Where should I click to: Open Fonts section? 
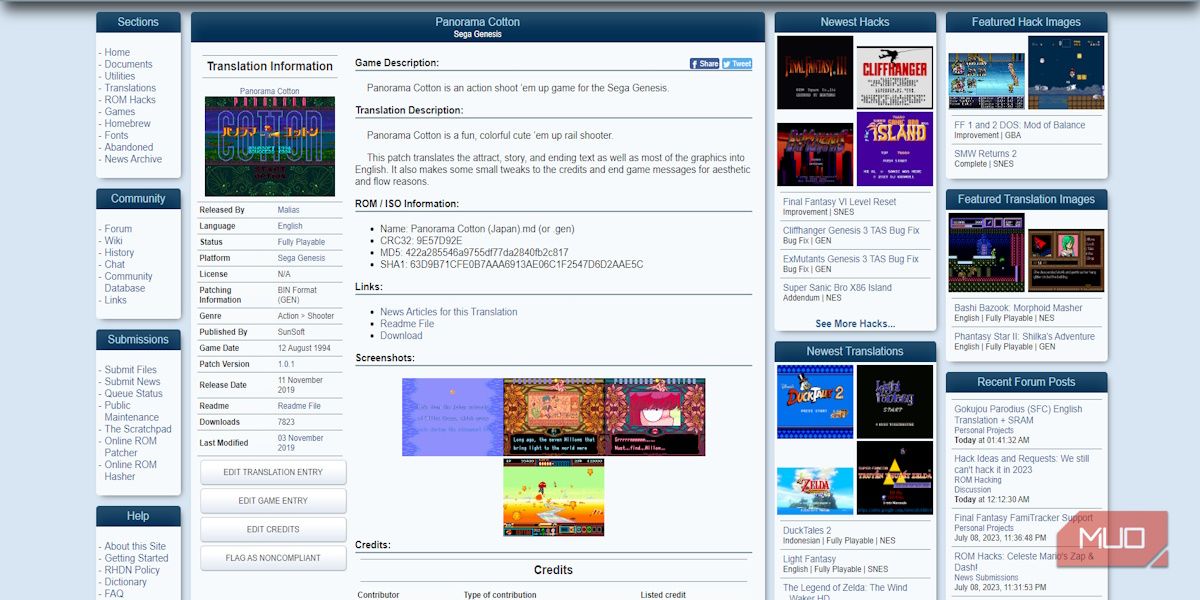click(116, 136)
